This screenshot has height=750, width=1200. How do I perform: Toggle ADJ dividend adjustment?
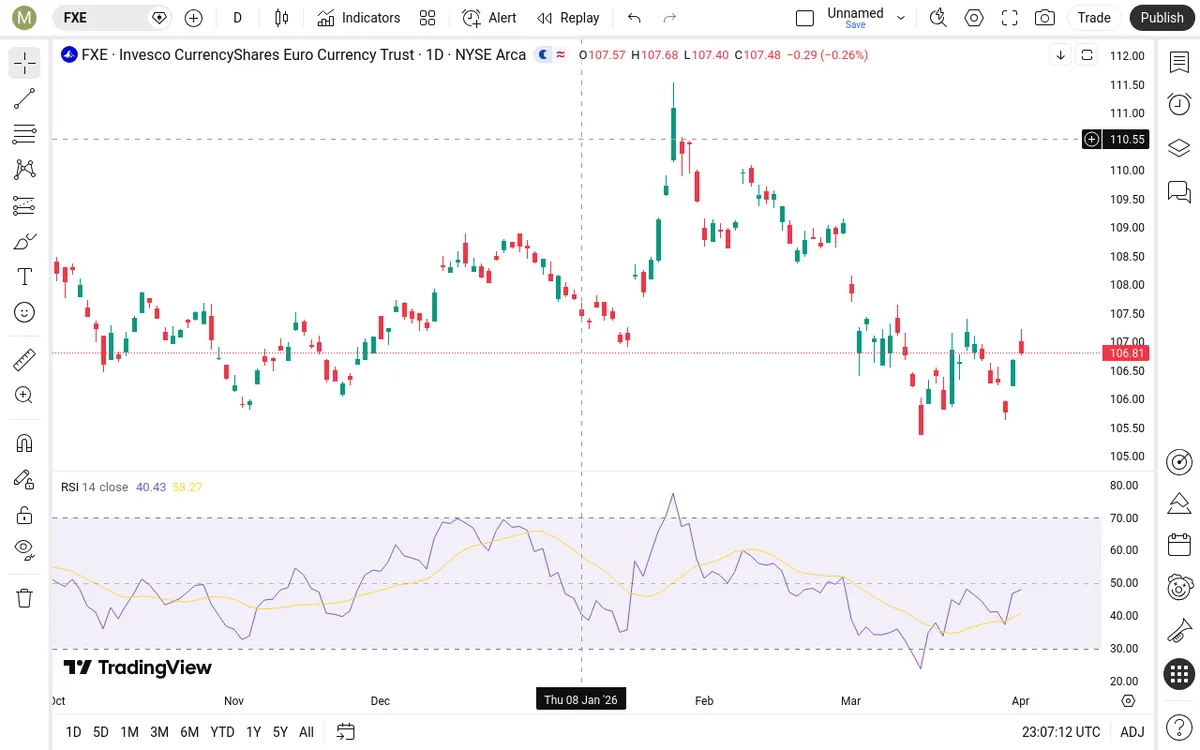[x=1132, y=732]
